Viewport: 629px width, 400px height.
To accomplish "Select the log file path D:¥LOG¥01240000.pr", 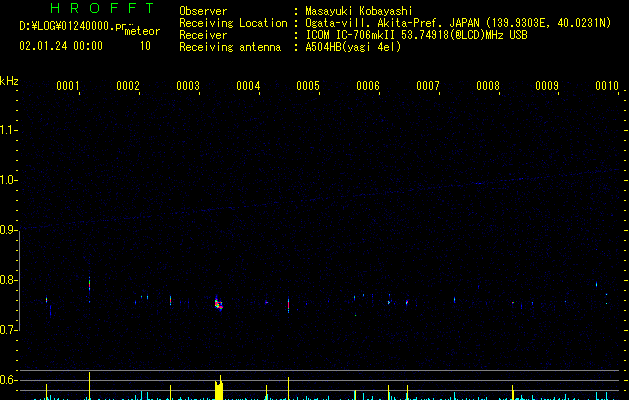I will 73,26.
